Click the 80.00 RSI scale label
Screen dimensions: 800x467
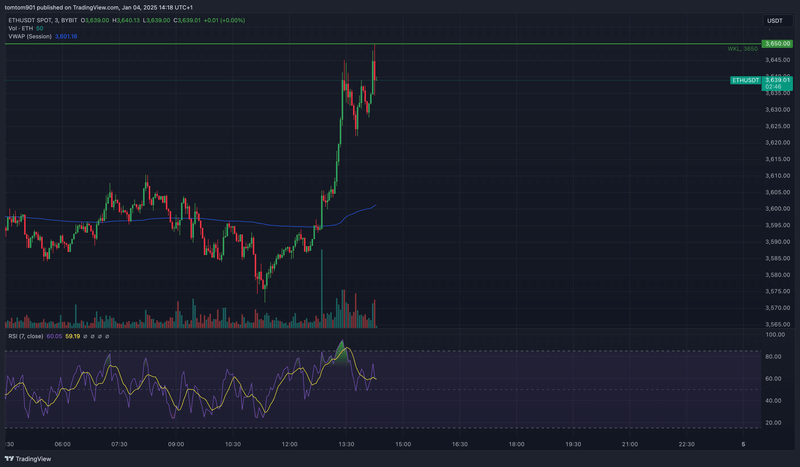[x=773, y=357]
